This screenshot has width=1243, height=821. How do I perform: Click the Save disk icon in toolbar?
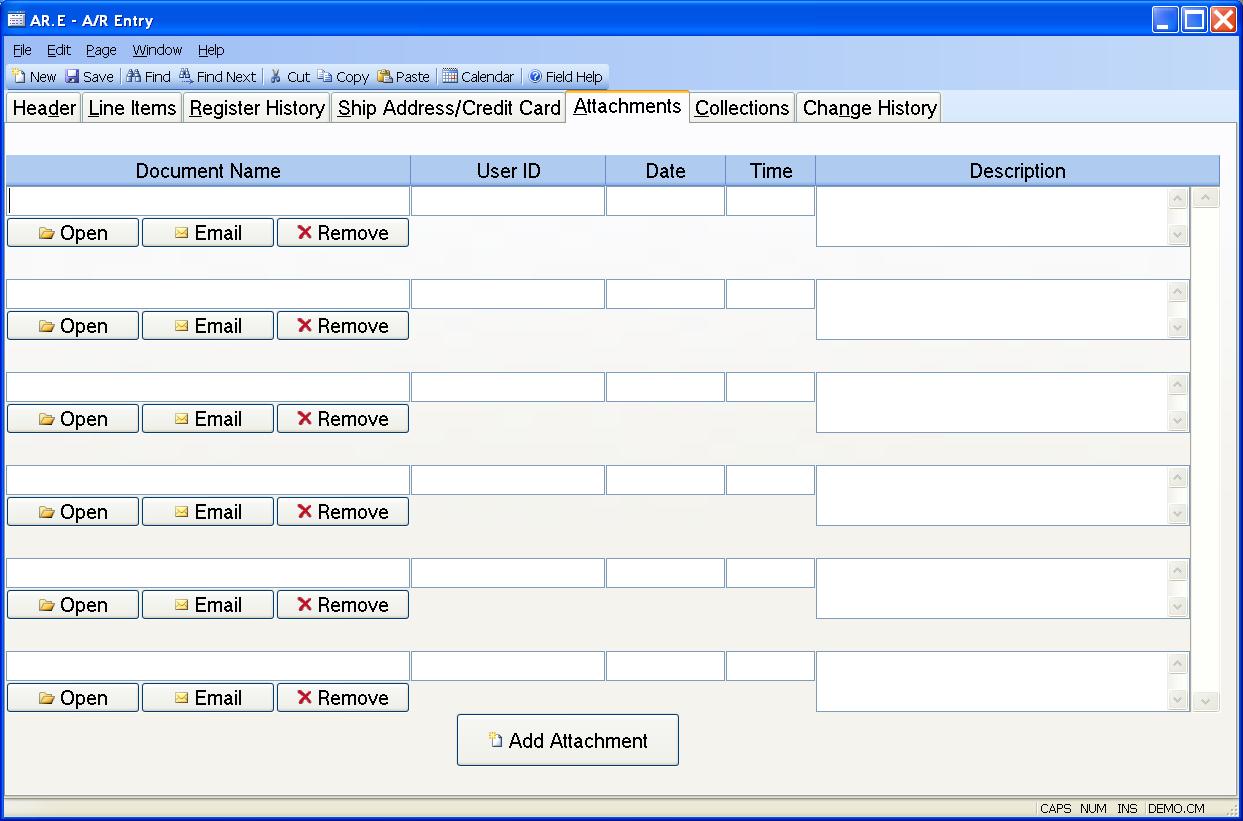[72, 77]
